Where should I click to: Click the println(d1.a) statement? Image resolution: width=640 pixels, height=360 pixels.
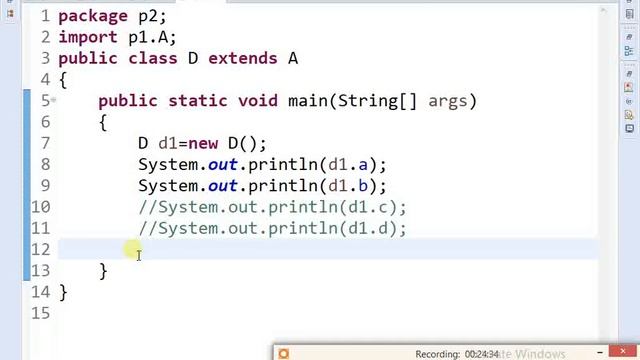(262, 164)
